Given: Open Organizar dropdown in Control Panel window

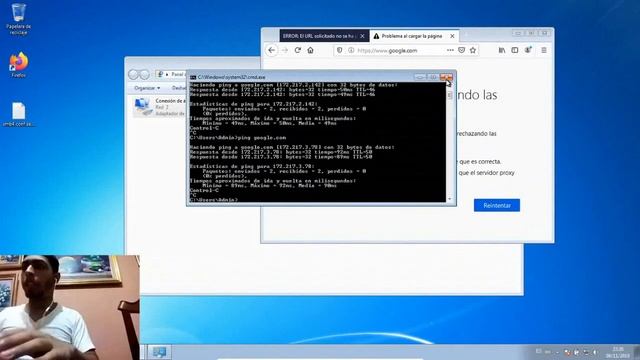Looking at the screenshot, I should pyautogui.click(x=147, y=88).
